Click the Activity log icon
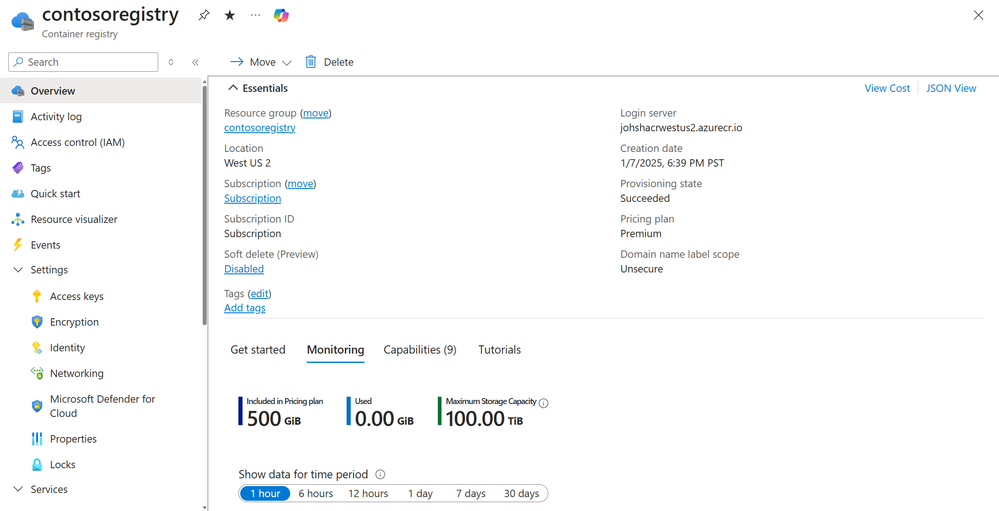 [x=18, y=117]
